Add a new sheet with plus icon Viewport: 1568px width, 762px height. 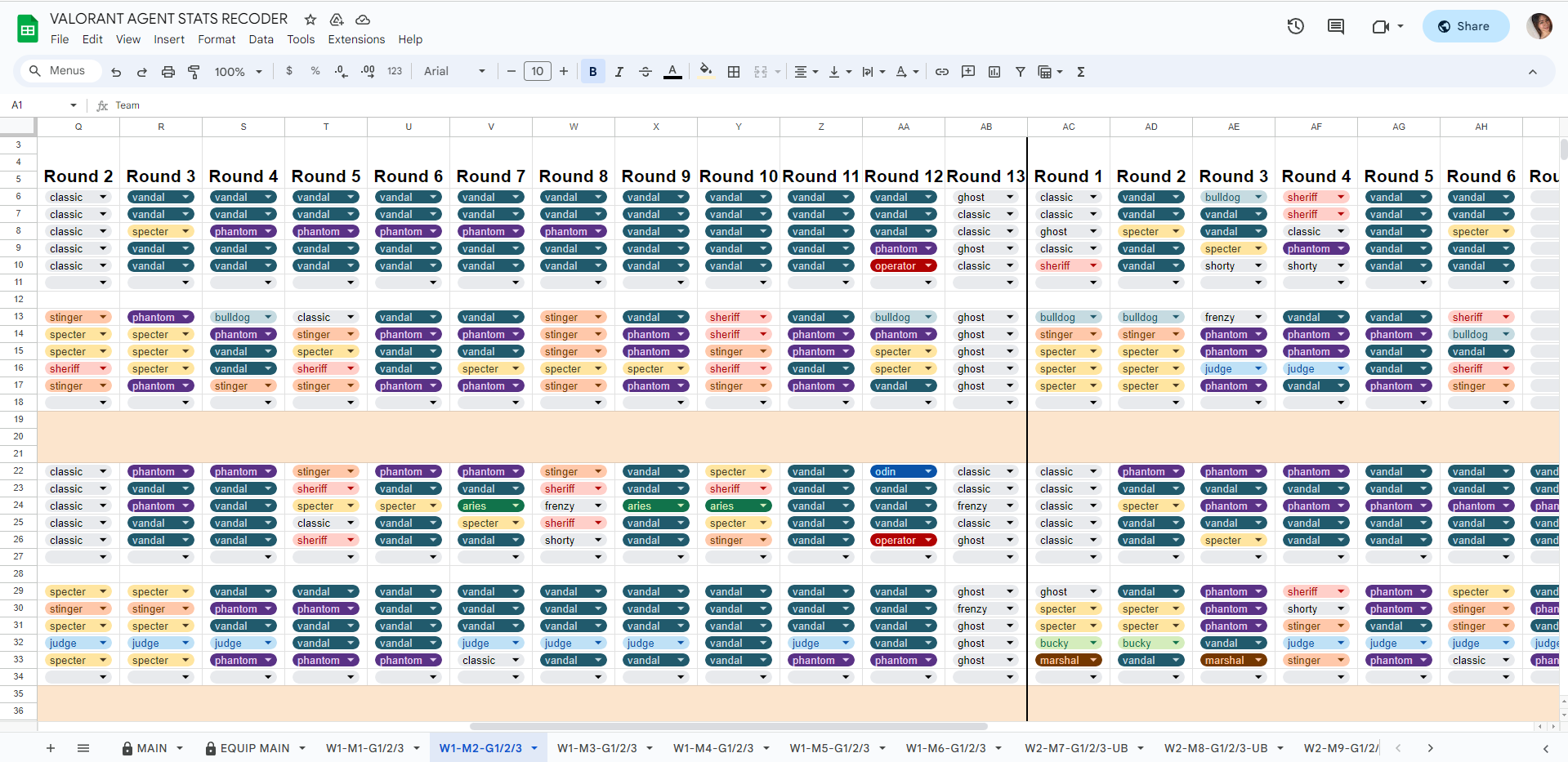tap(51, 748)
